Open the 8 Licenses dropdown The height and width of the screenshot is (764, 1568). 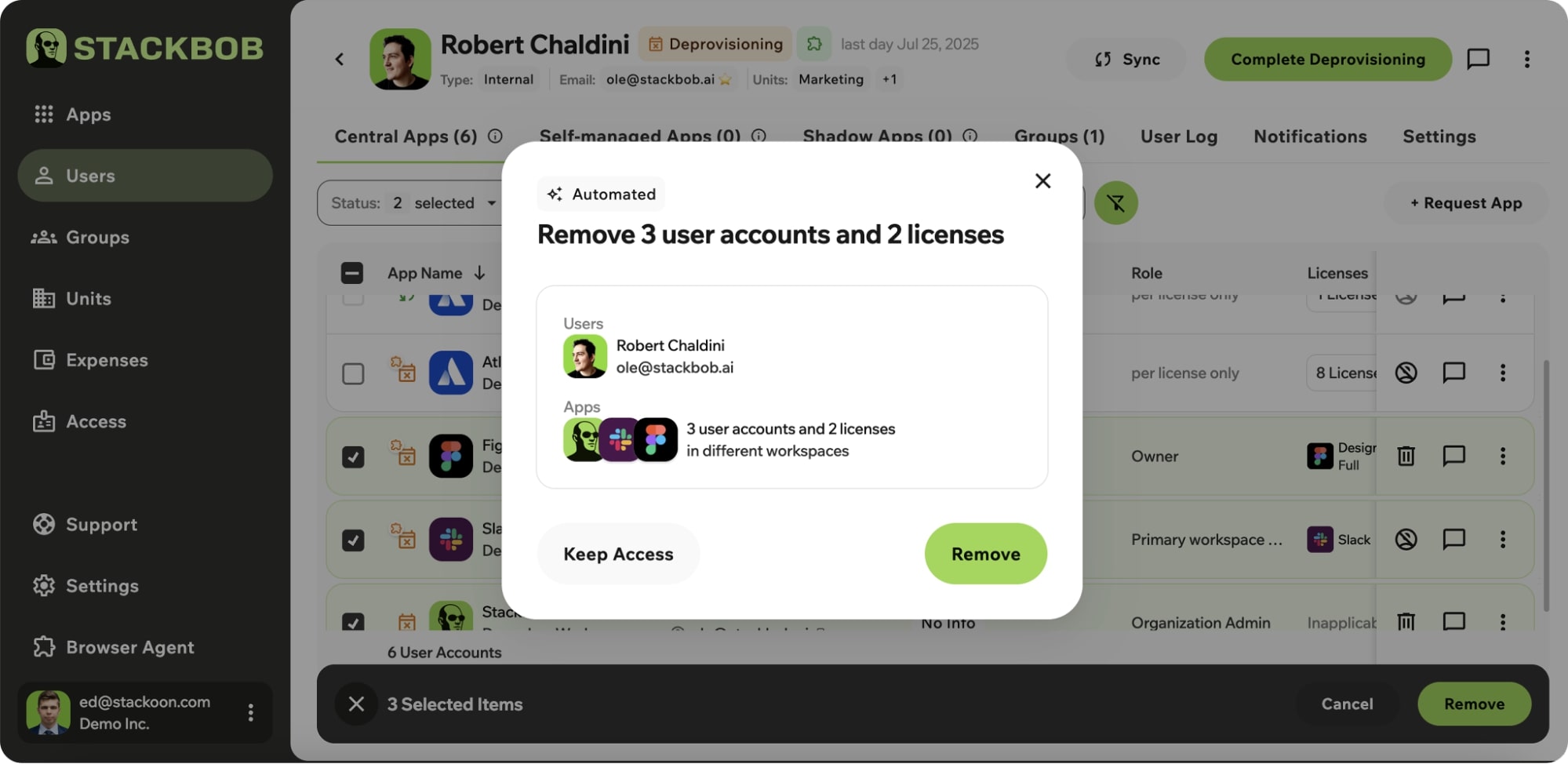[1341, 373]
